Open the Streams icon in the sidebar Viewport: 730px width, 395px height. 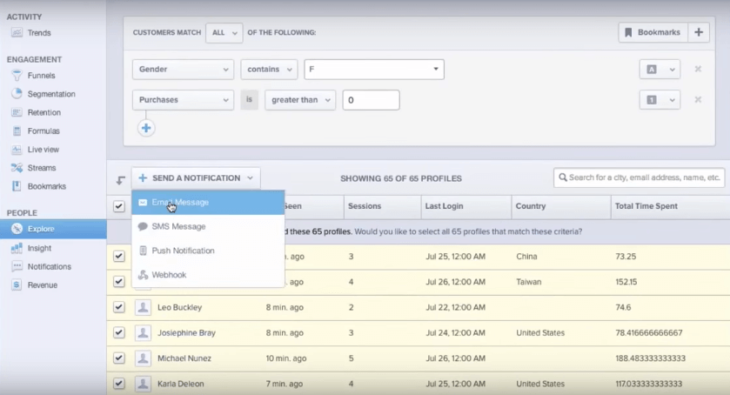click(17, 168)
